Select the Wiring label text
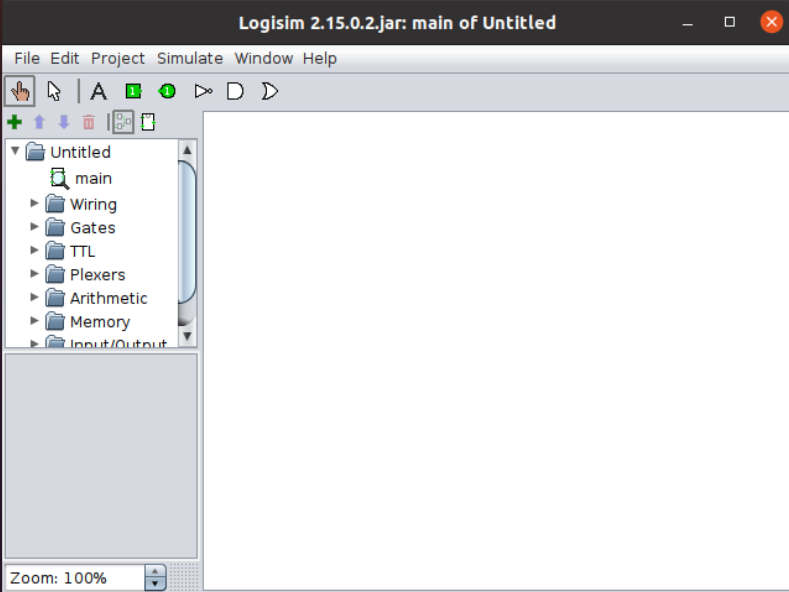The height and width of the screenshot is (592, 789). tap(94, 204)
